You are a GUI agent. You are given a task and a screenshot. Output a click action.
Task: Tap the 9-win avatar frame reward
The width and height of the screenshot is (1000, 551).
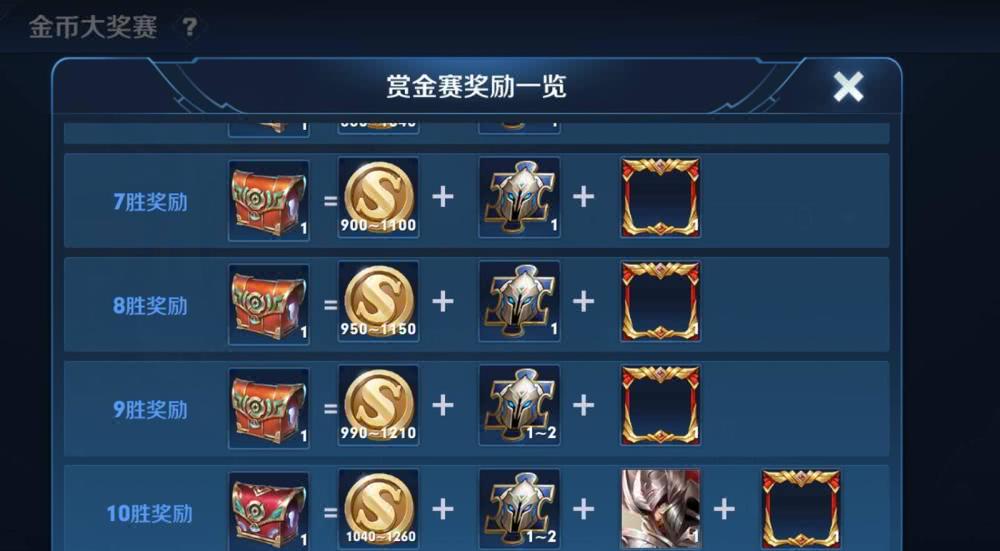(660, 406)
